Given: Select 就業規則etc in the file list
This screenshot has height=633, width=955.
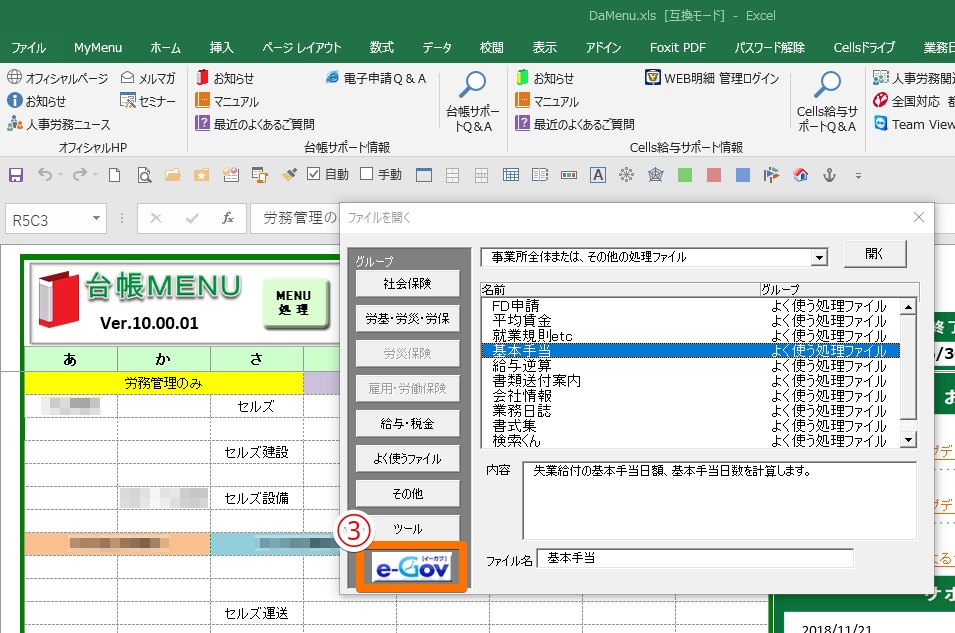Looking at the screenshot, I should click(690, 336).
